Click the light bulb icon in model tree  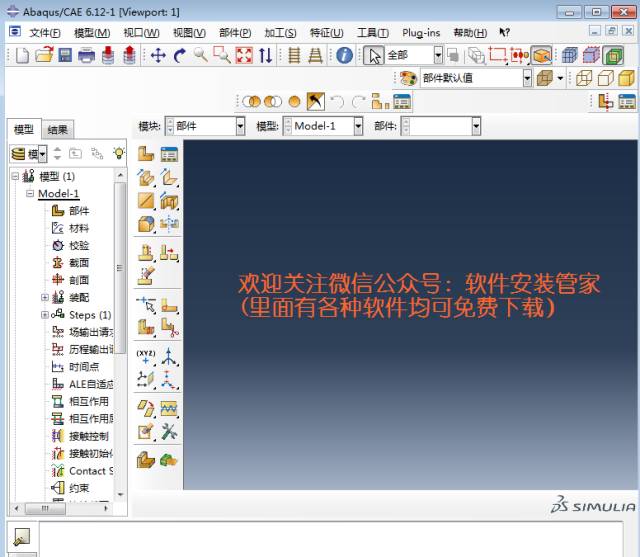(119, 154)
